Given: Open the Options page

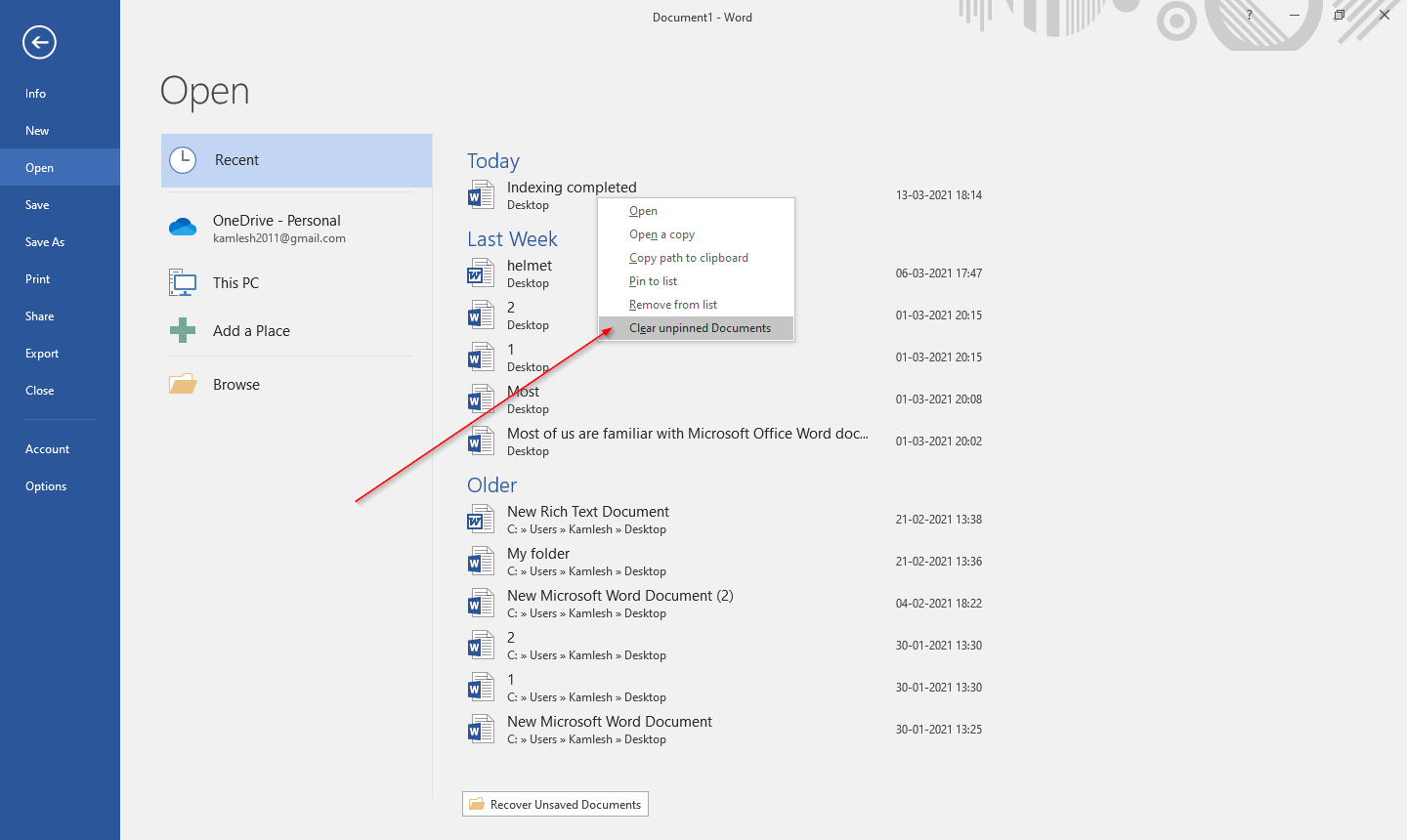Looking at the screenshot, I should pos(43,485).
